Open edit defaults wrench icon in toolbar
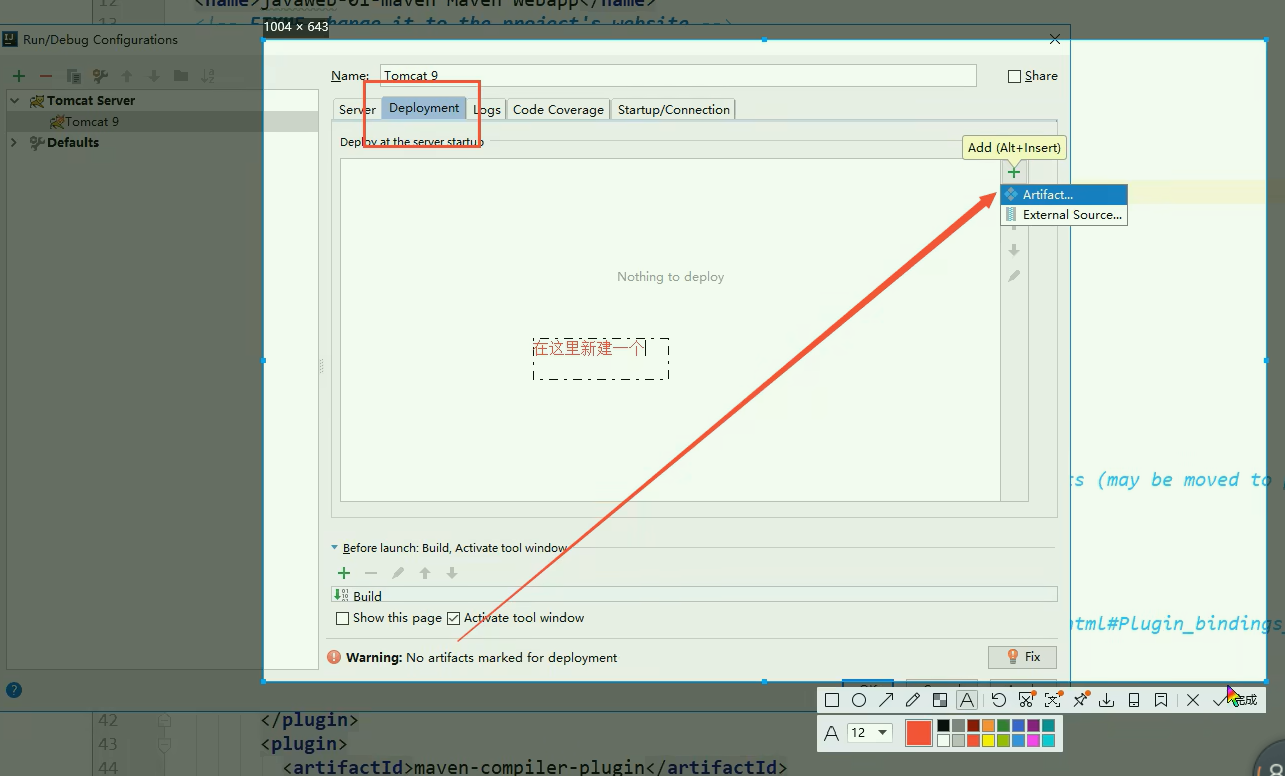 (100, 76)
